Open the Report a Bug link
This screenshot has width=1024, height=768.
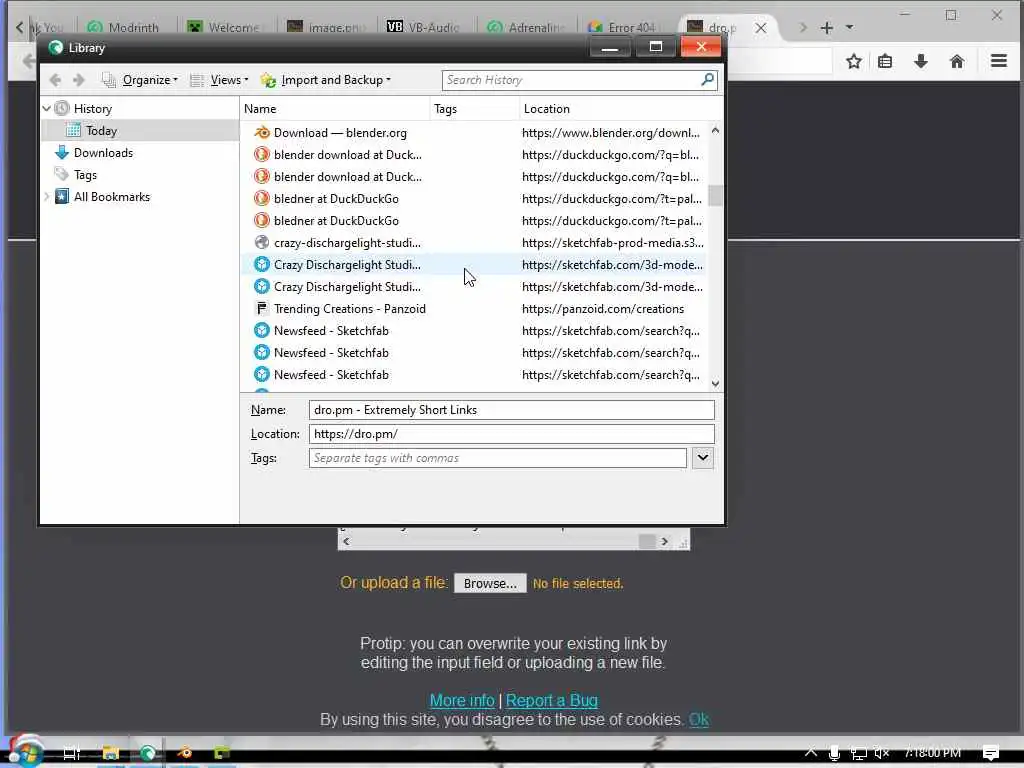tap(551, 701)
